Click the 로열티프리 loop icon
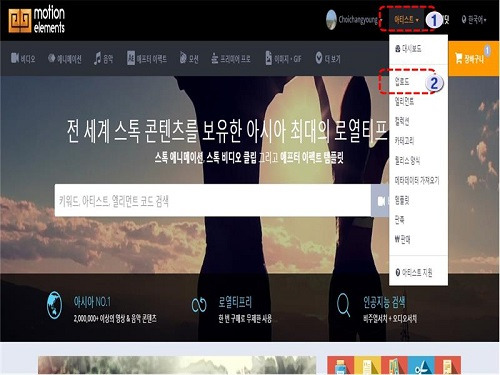 point(199,305)
